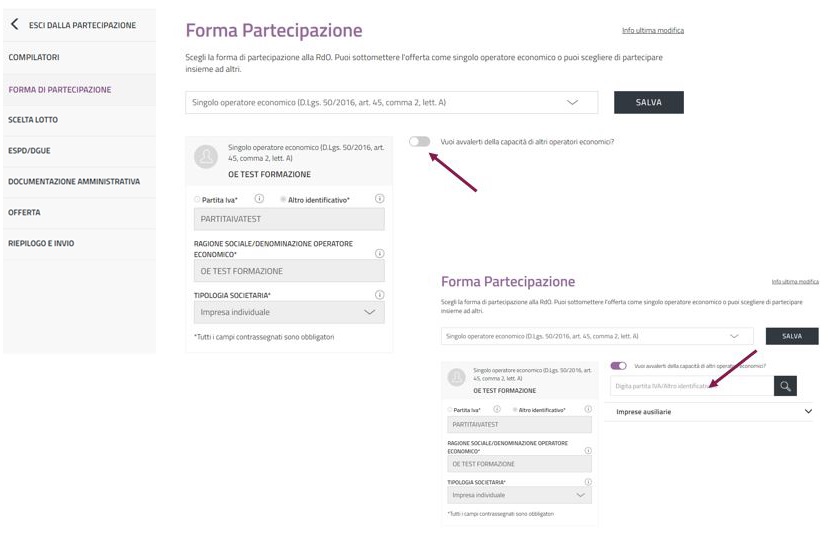Select Partita Iva radio button in larger form
Screen dimensions: 830x542
pos(197,200)
